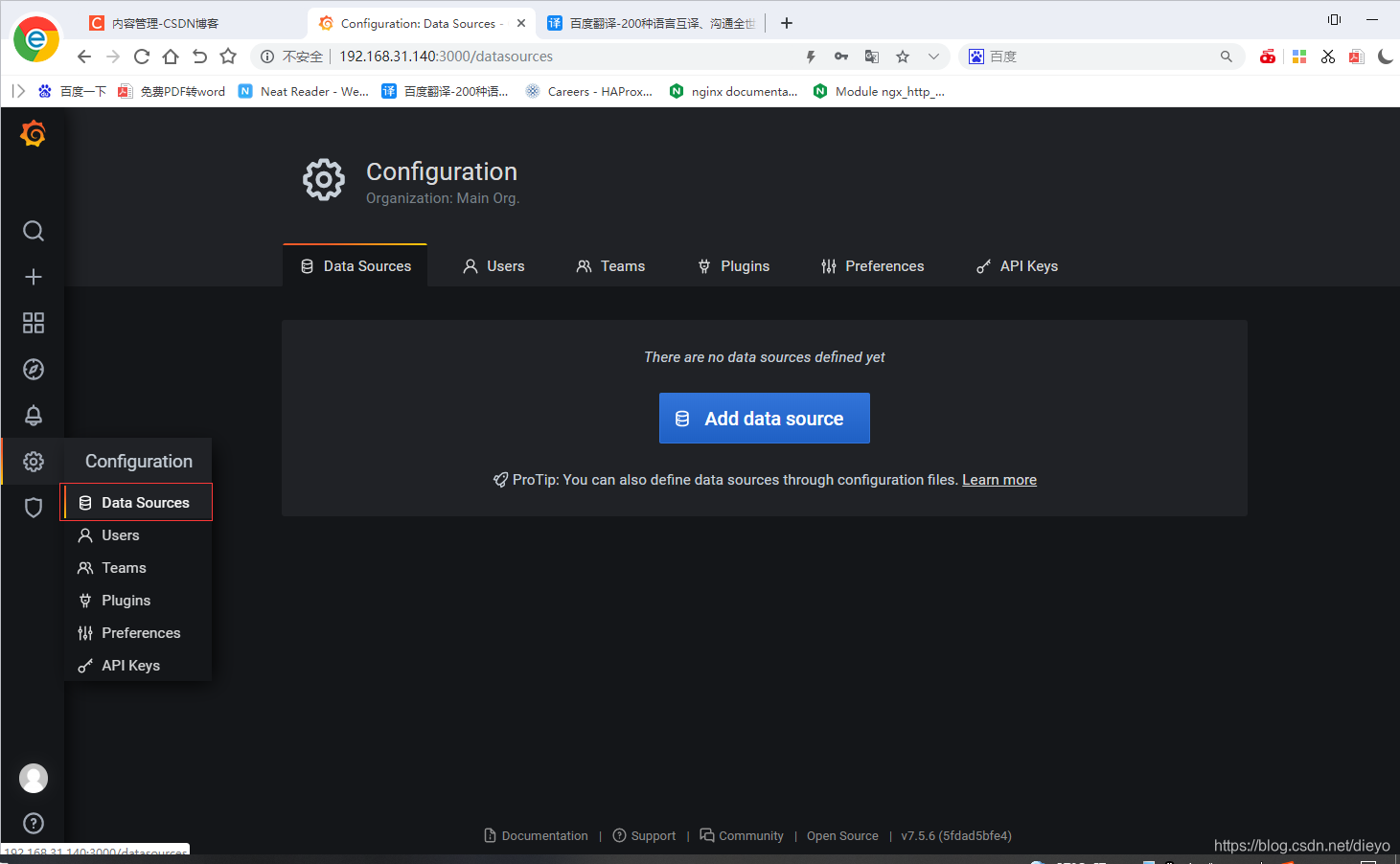
Task: Open the Support footer link
Action: point(644,835)
